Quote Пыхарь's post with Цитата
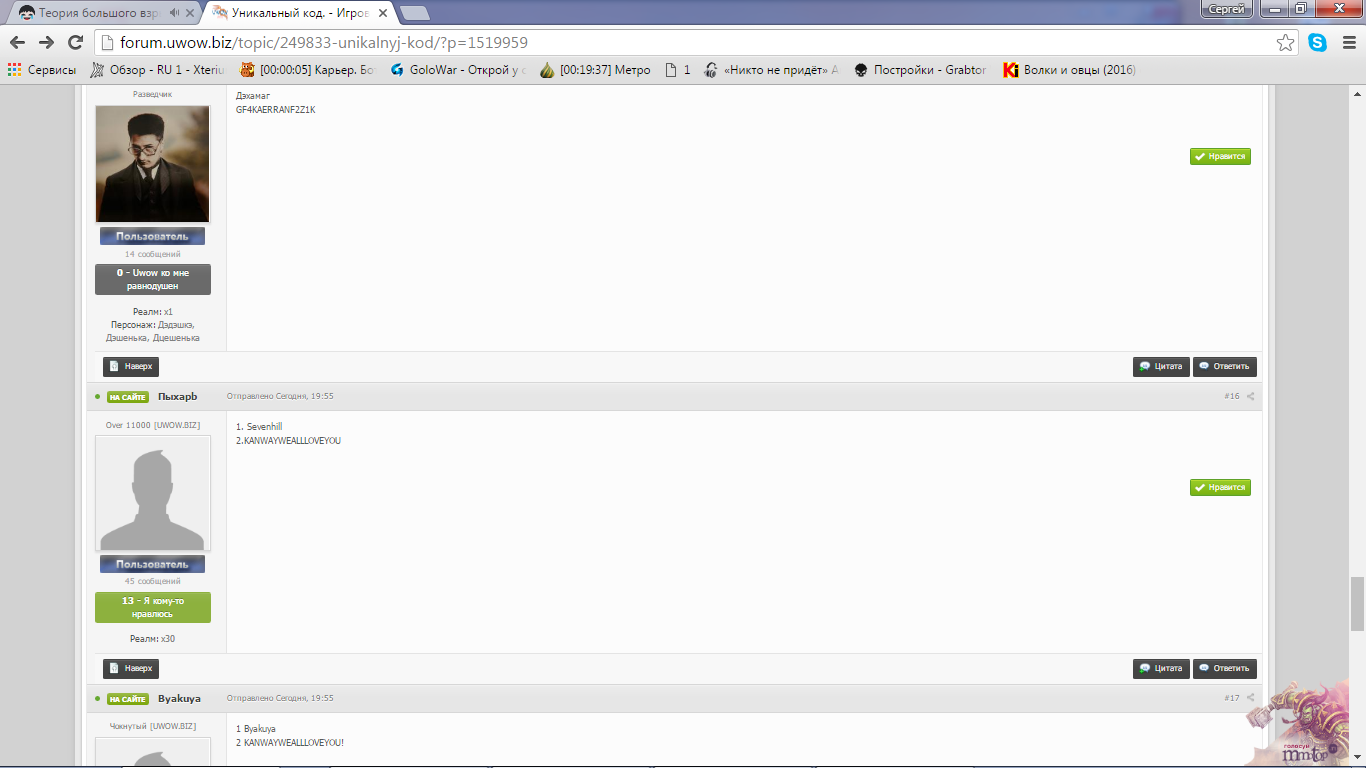This screenshot has width=1366, height=768. coord(1161,669)
